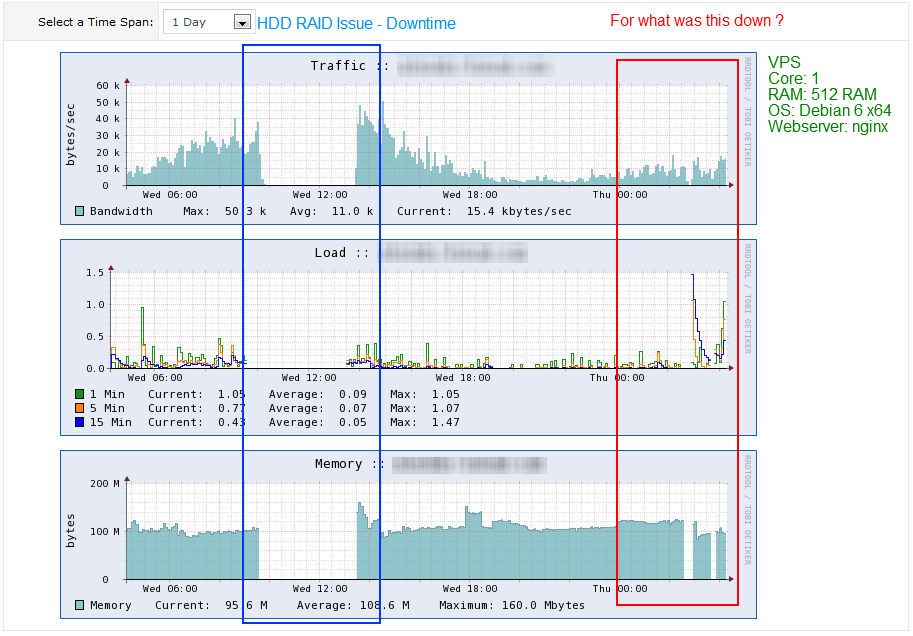Click the orange 5 Min legend square

pos(80,408)
